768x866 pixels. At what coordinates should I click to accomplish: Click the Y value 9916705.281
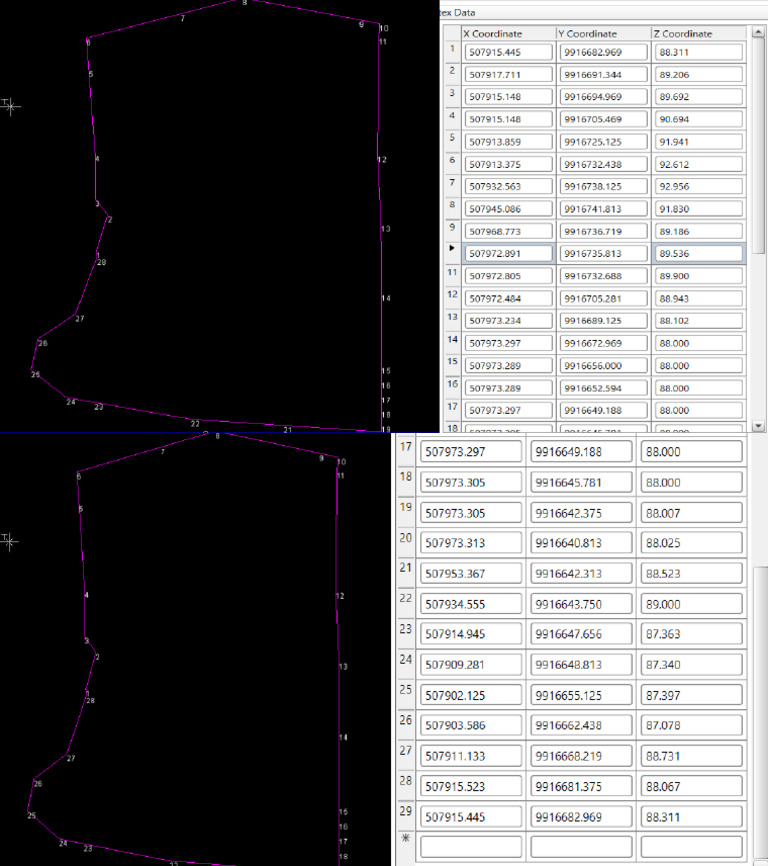pyautogui.click(x=603, y=299)
